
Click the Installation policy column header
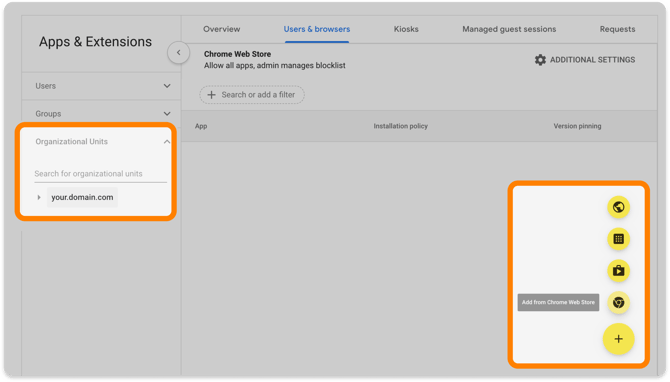(400, 126)
